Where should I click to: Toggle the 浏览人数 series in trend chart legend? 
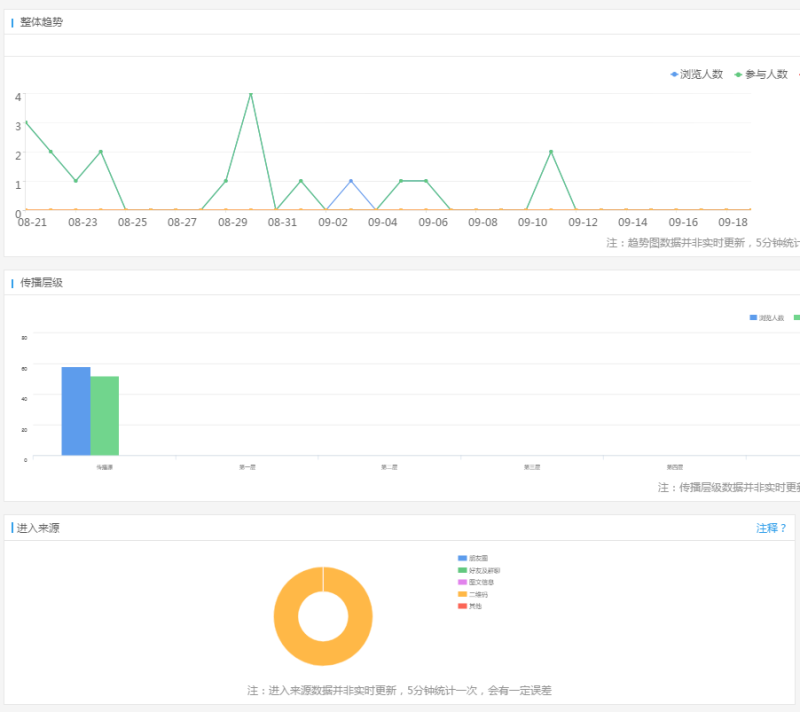(696, 74)
